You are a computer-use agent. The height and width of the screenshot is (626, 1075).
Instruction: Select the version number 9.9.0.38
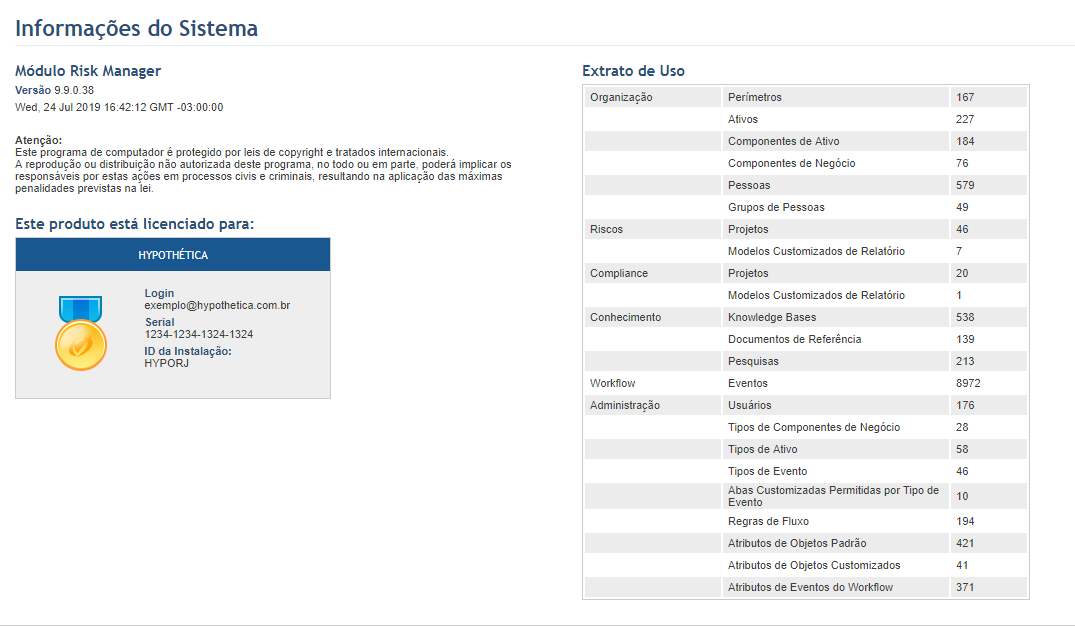(x=74, y=90)
